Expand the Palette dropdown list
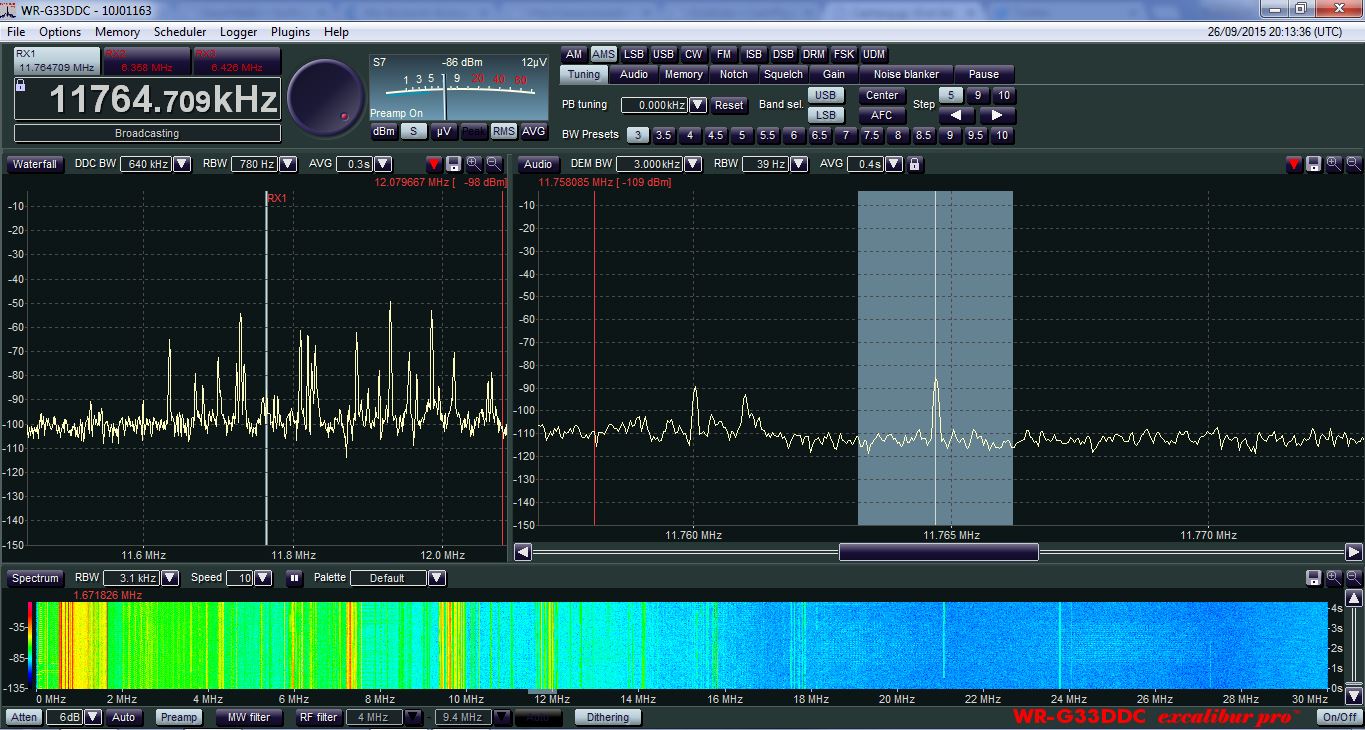 436,578
